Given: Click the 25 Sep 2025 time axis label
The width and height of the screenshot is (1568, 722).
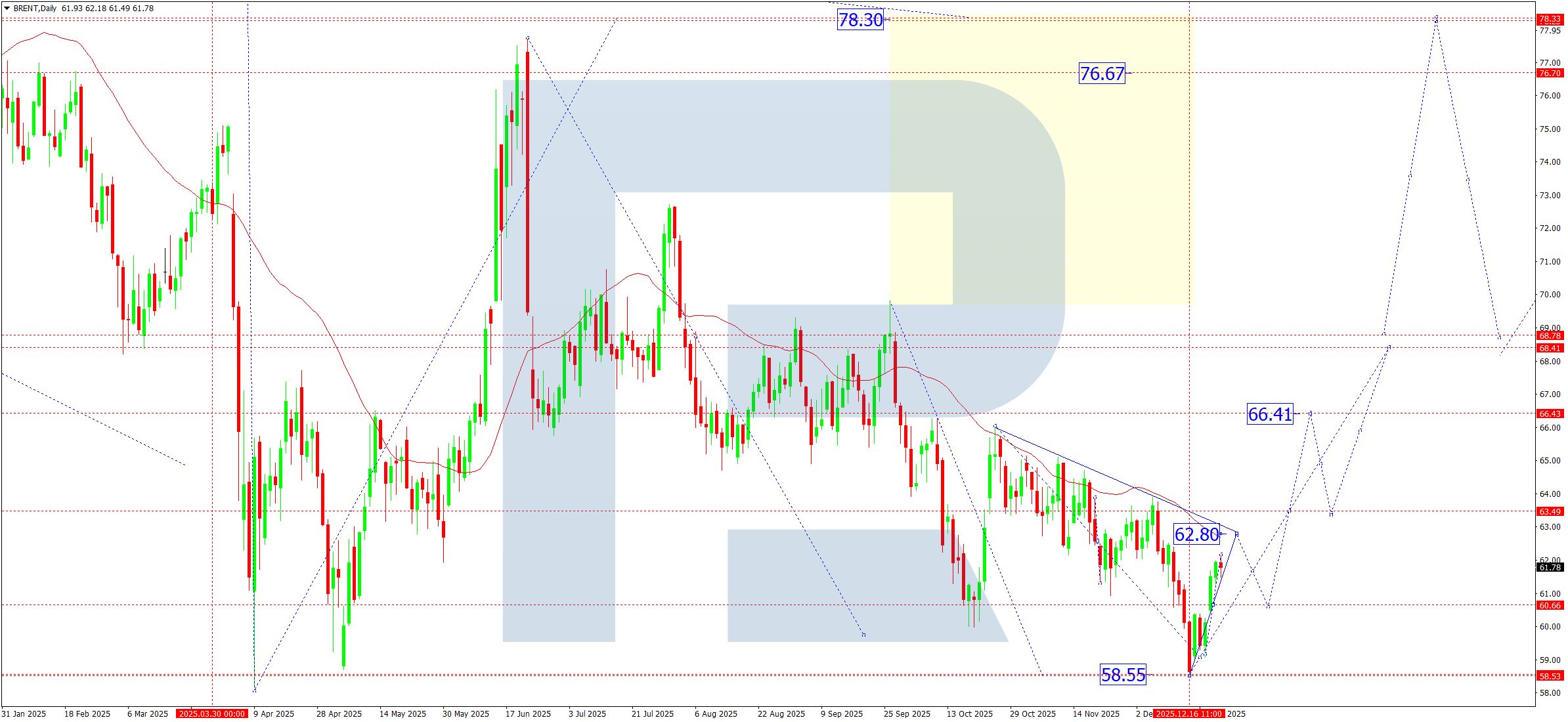Looking at the screenshot, I should [x=907, y=714].
